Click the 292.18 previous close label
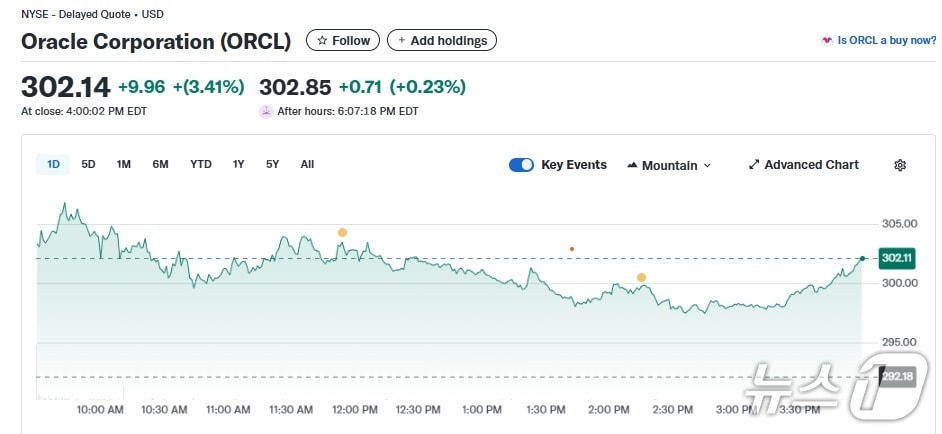This screenshot has width=942, height=434. [896, 377]
